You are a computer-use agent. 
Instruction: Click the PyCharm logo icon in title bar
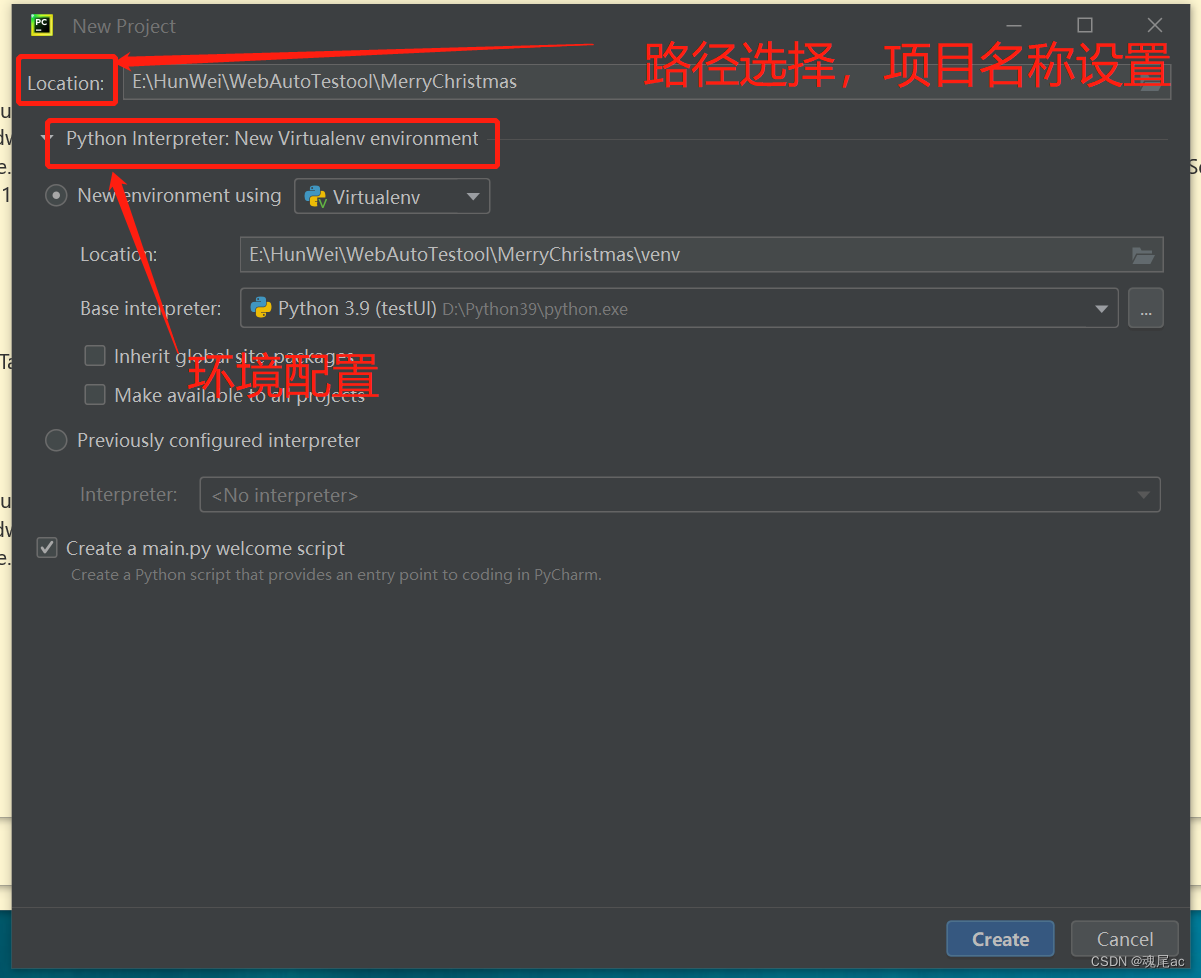(x=42, y=25)
